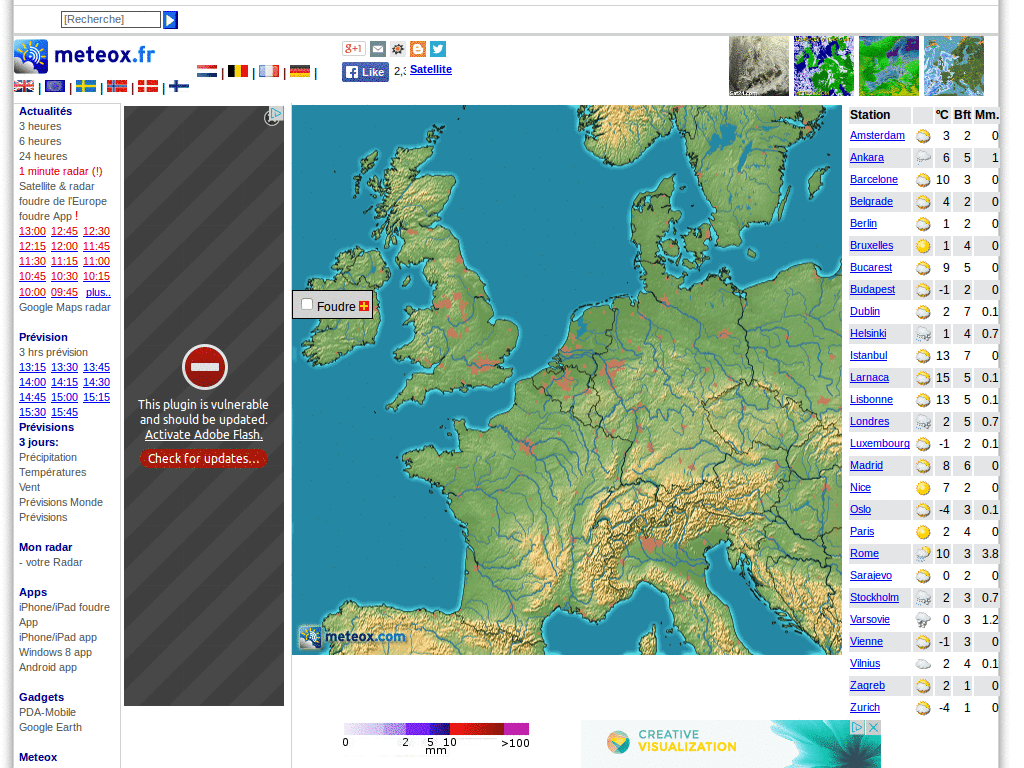This screenshot has width=1024, height=768.
Task: Open the meteox.fr logo home link
Action: point(85,56)
